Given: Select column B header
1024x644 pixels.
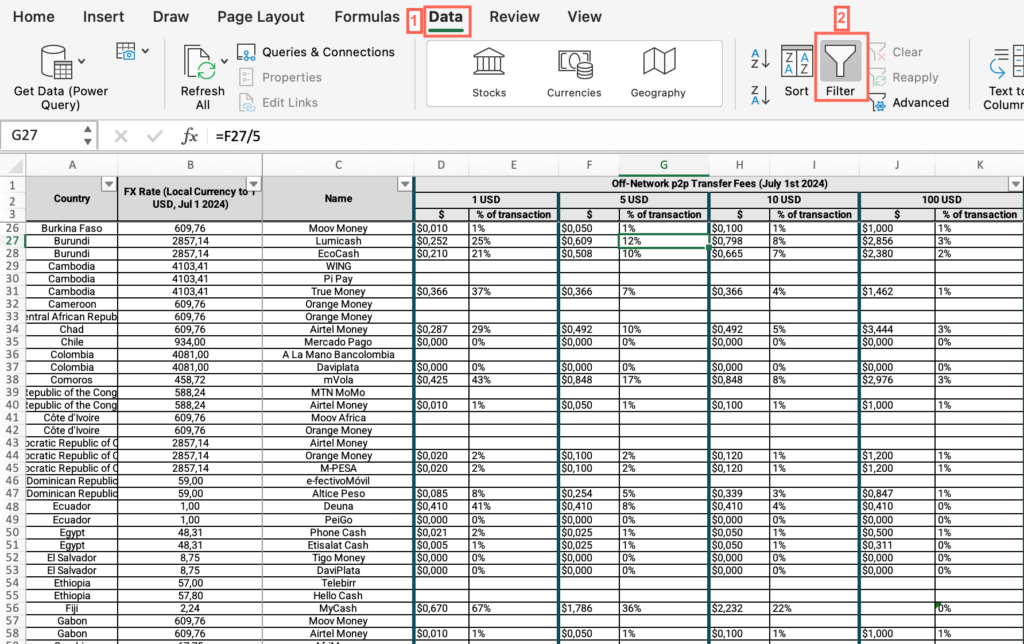Looking at the screenshot, I should coord(190,165).
